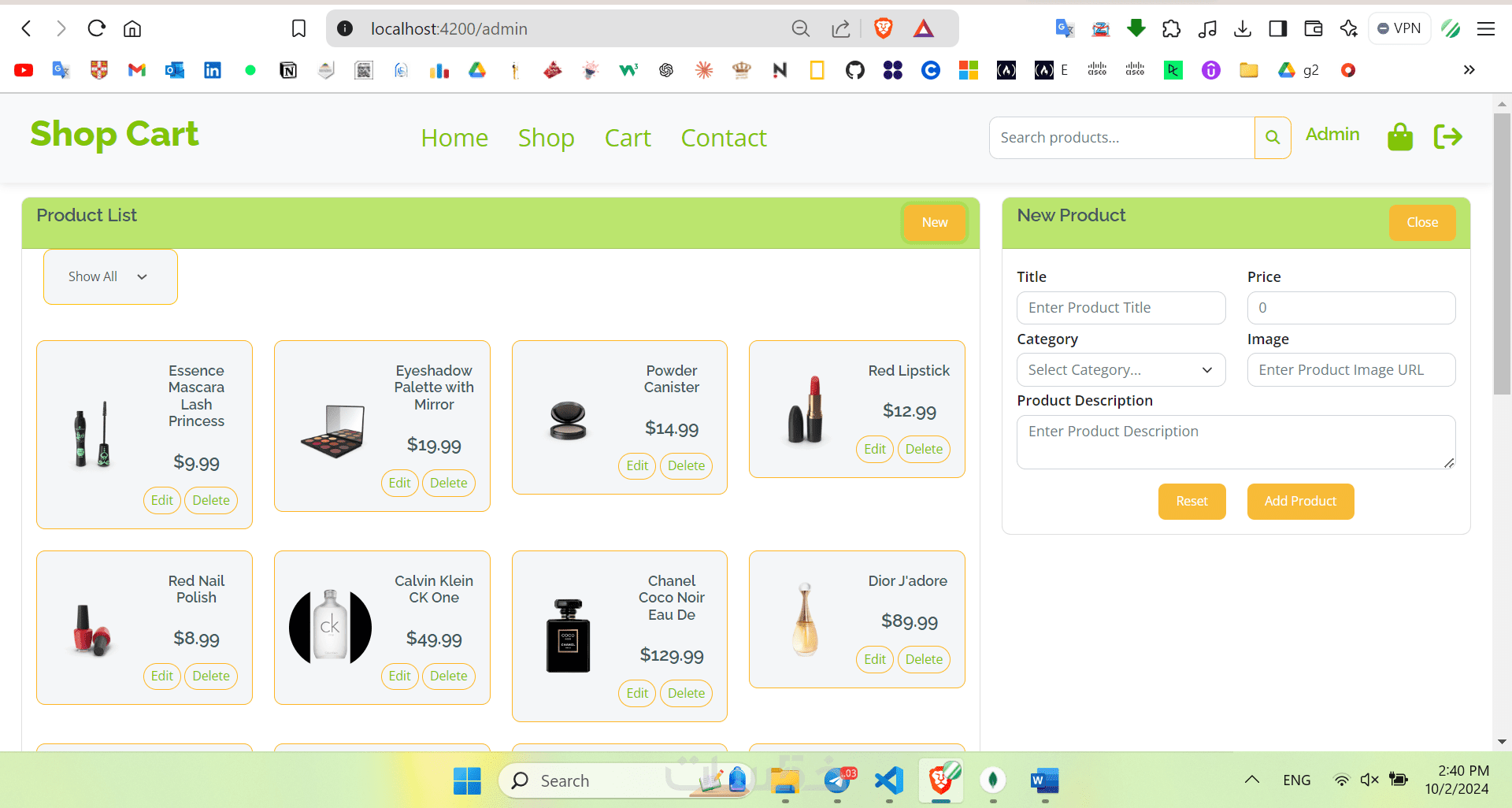Open the Google Drive bookmark
Screen dimensions: 1512x808
[x=477, y=70]
